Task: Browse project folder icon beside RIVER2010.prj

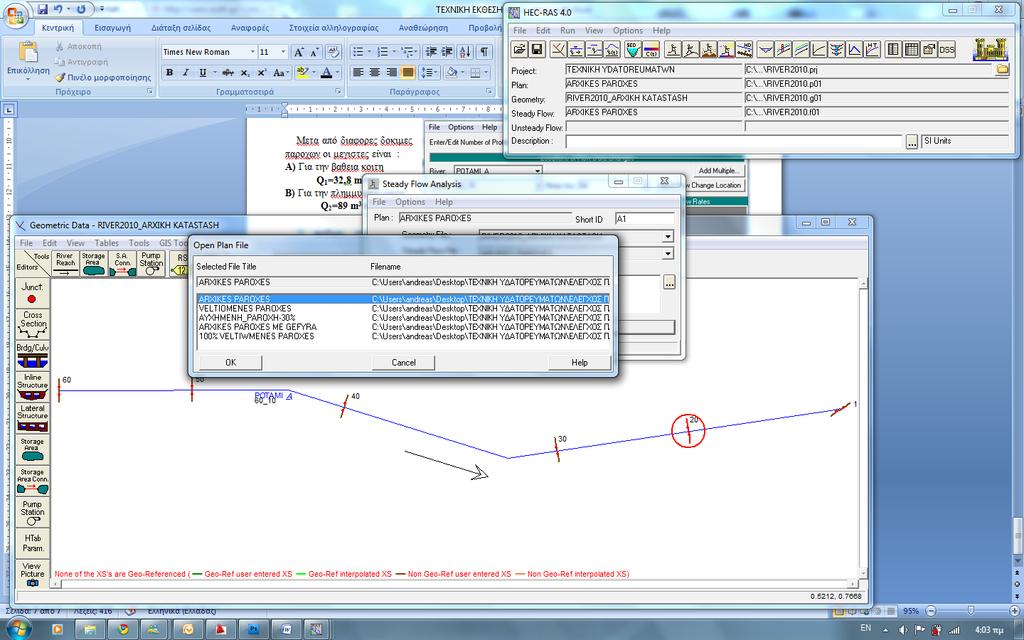Action: click(x=1002, y=70)
